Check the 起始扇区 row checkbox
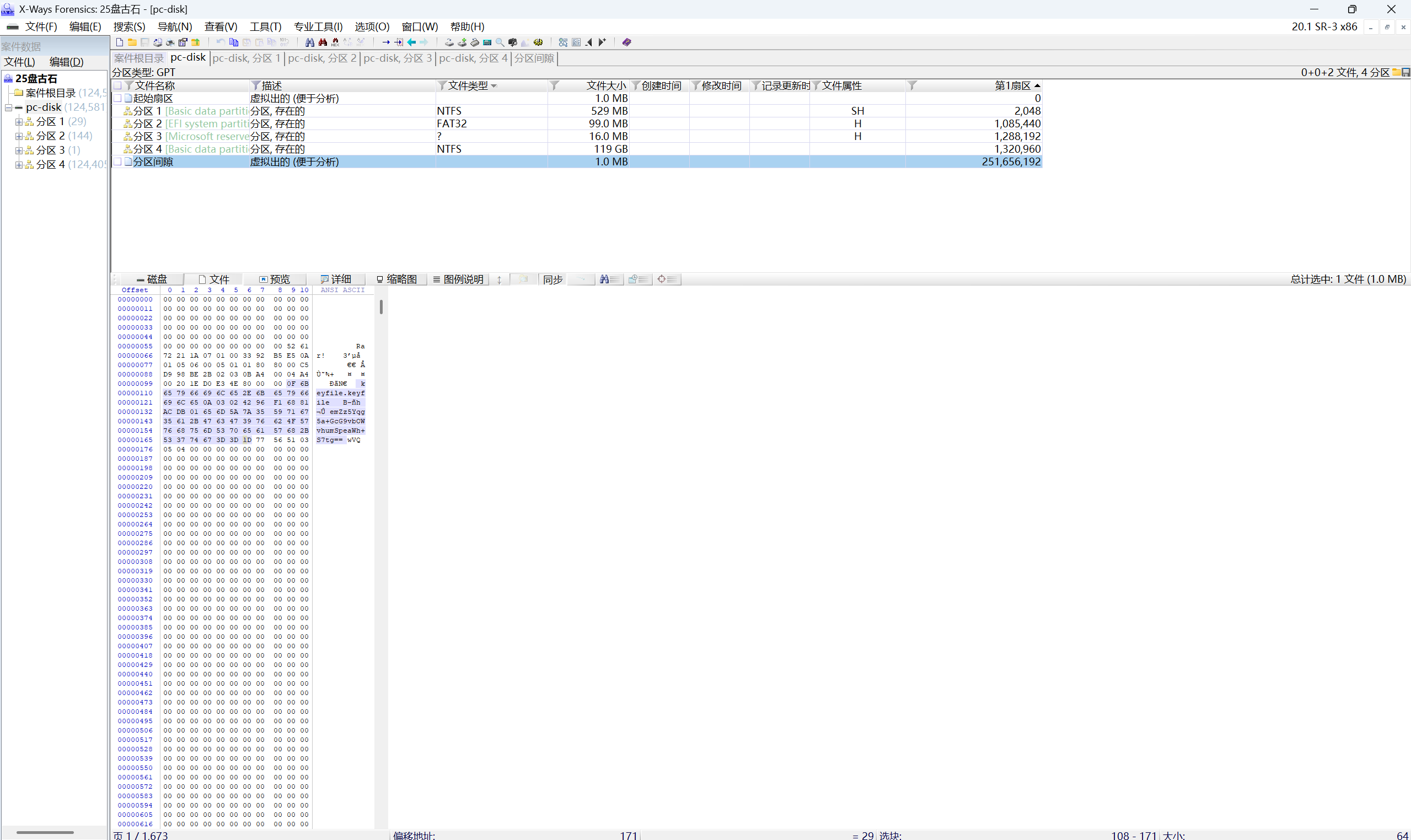Screen dimensions: 1411x840 118,99
